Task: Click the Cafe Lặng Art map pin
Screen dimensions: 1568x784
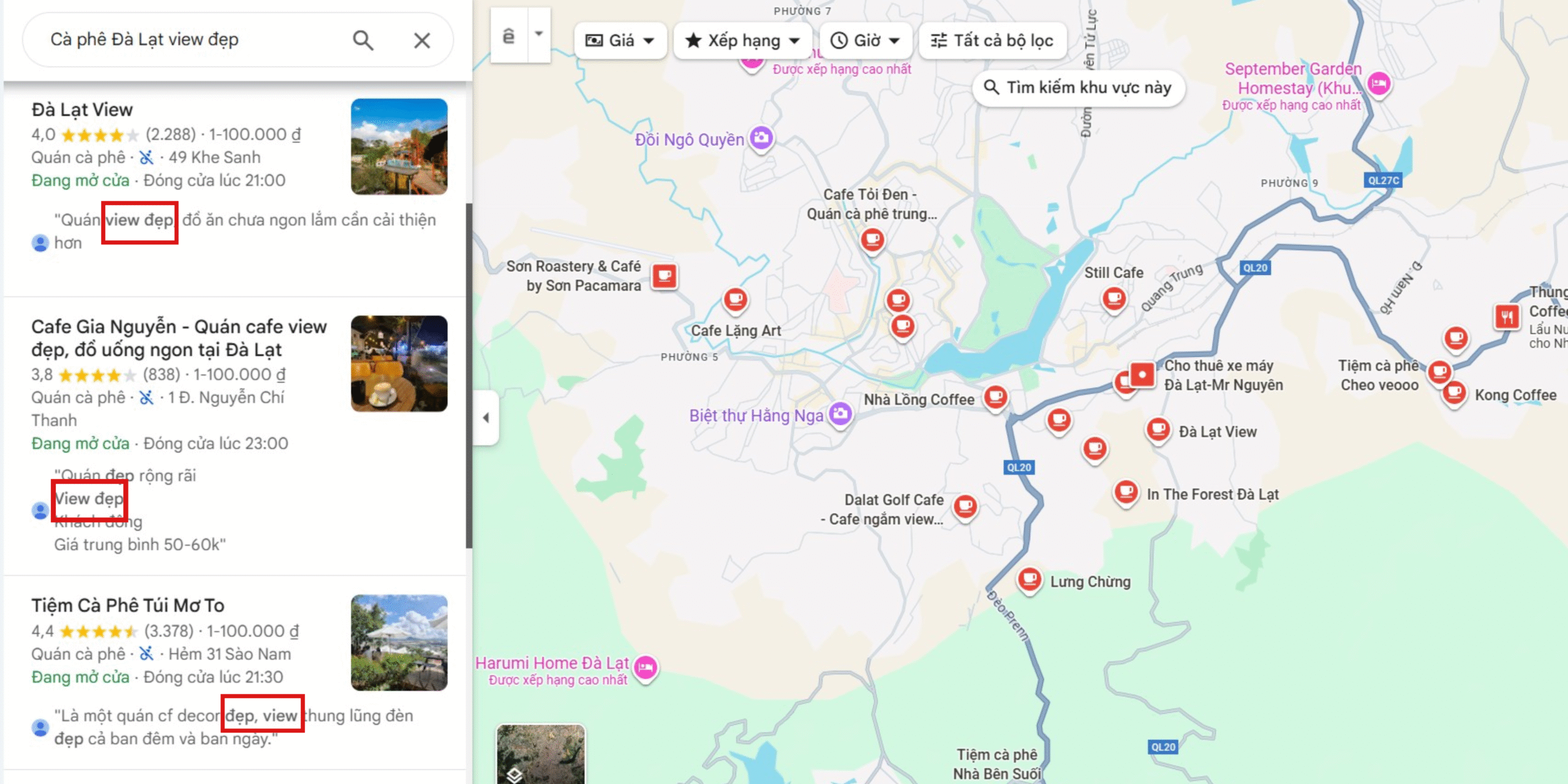Action: (736, 300)
